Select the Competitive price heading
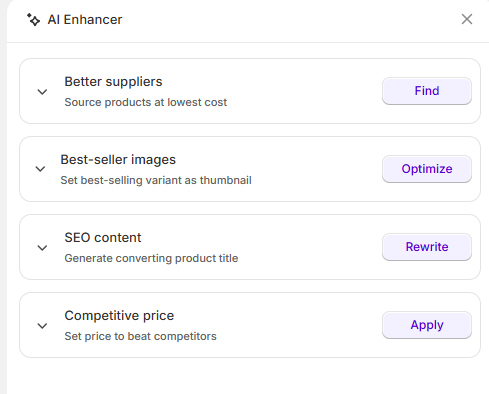The height and width of the screenshot is (394, 489). [119, 316]
